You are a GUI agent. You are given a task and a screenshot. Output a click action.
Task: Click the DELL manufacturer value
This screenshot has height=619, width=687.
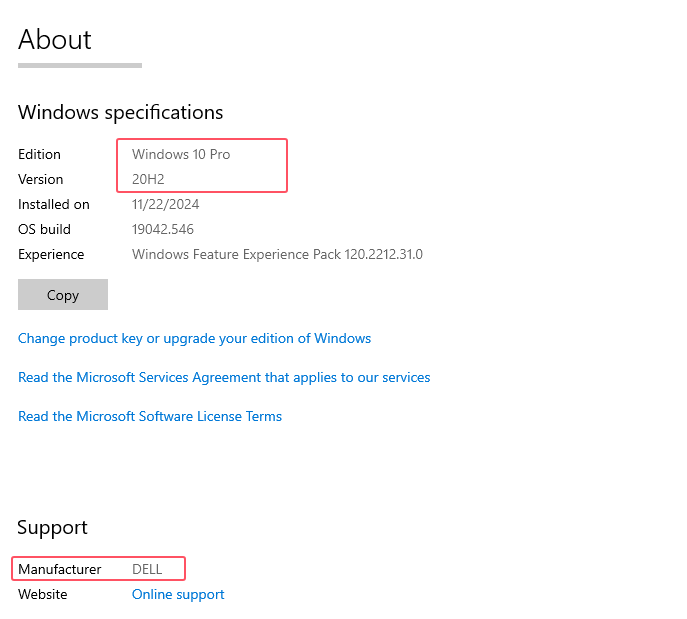click(147, 569)
